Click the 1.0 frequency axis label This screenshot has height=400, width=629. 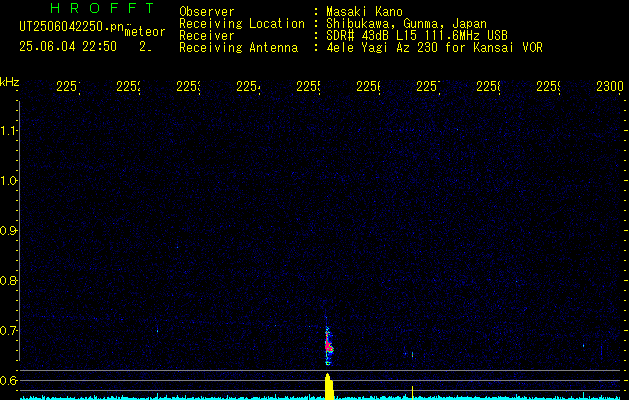[x=7, y=181]
